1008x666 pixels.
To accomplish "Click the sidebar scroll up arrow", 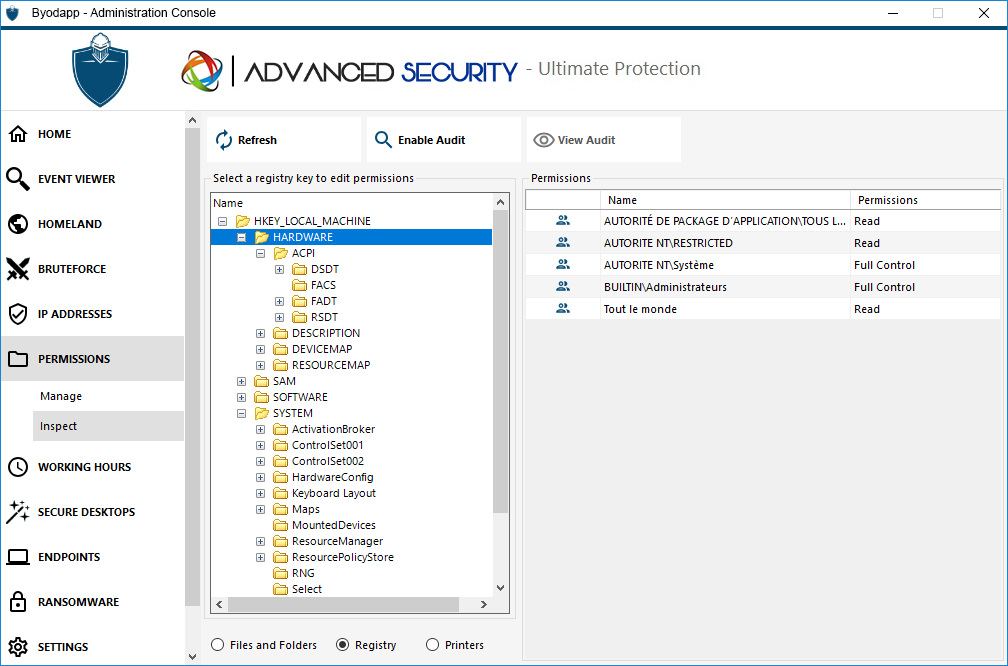I will (192, 120).
